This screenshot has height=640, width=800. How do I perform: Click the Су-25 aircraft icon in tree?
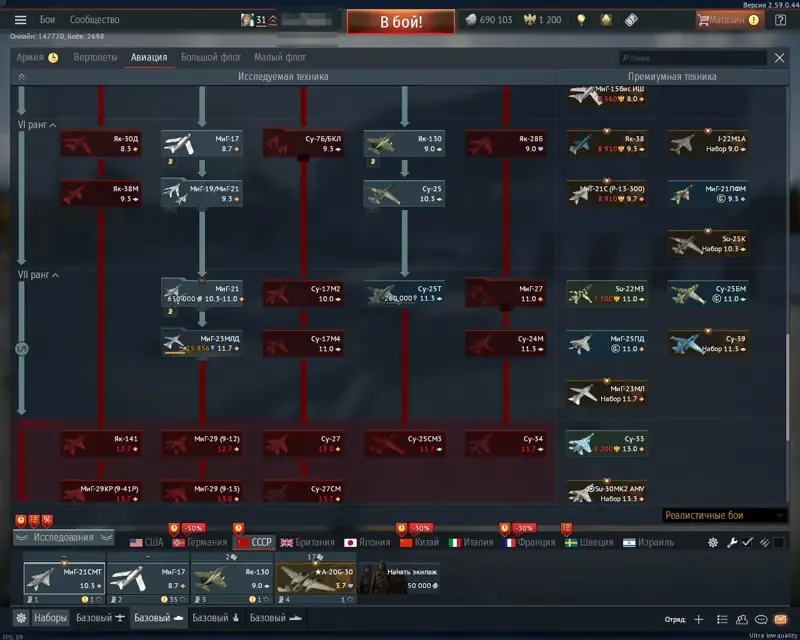(383, 194)
